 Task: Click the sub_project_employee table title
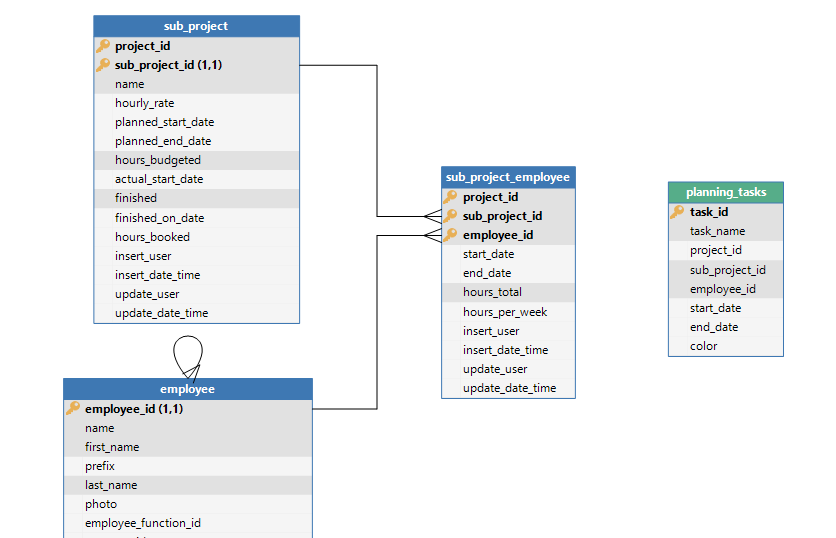tap(508, 177)
